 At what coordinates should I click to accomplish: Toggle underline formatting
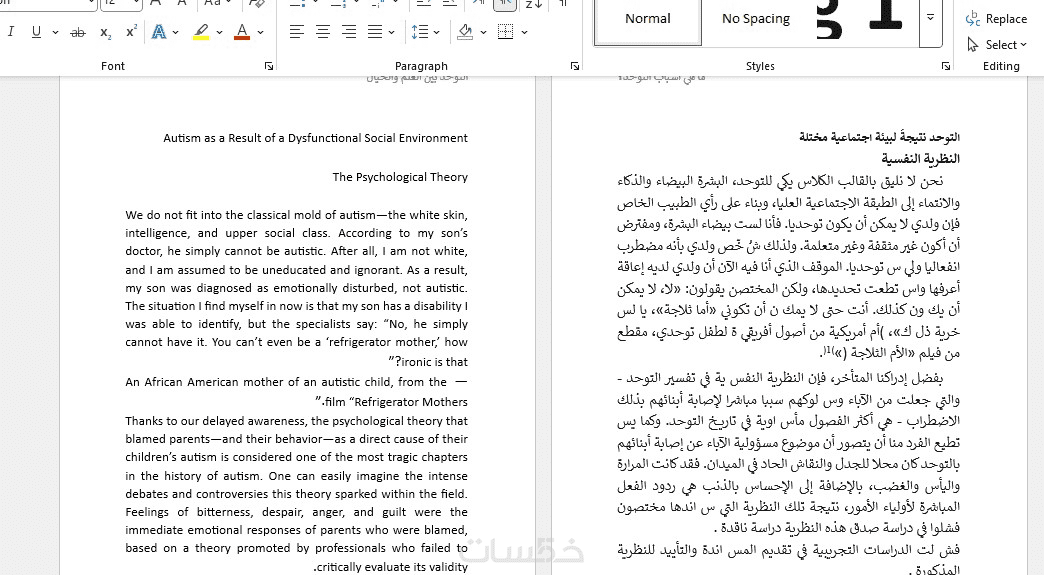click(x=36, y=31)
